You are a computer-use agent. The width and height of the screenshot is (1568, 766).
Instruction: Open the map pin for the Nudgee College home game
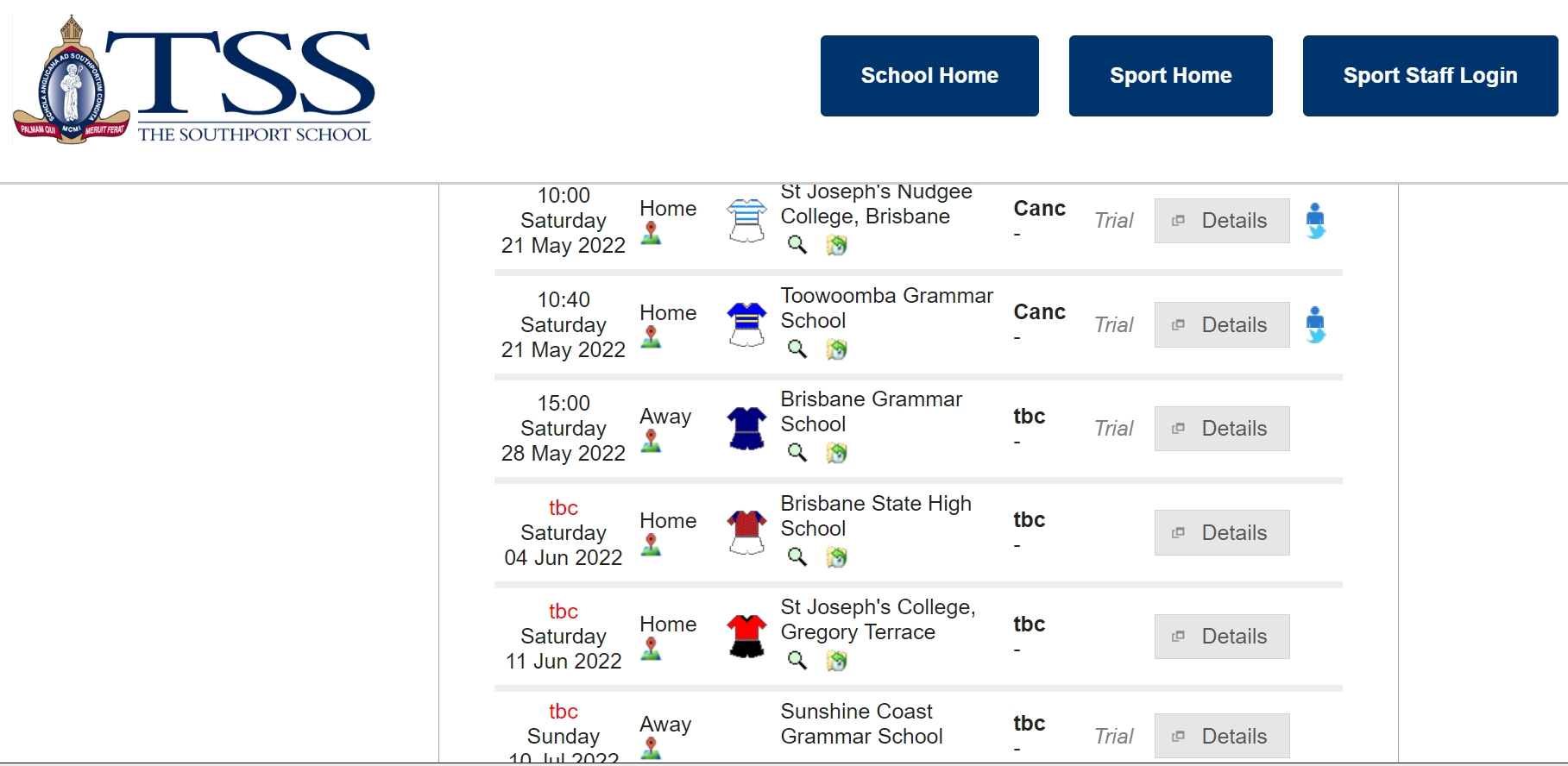[x=651, y=233]
